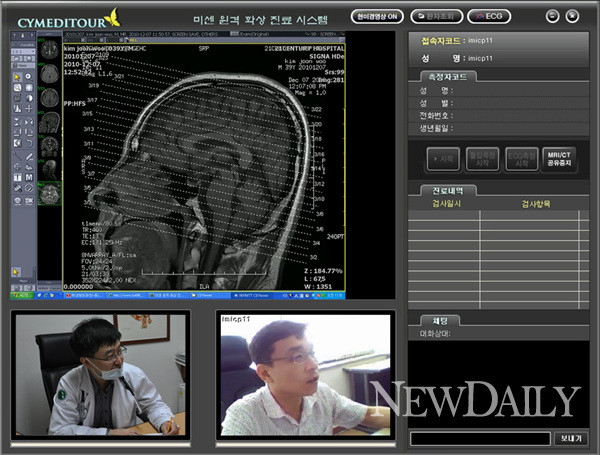The height and width of the screenshot is (455, 600).
Task: Select the crosshair cursor tool
Action: (29, 109)
